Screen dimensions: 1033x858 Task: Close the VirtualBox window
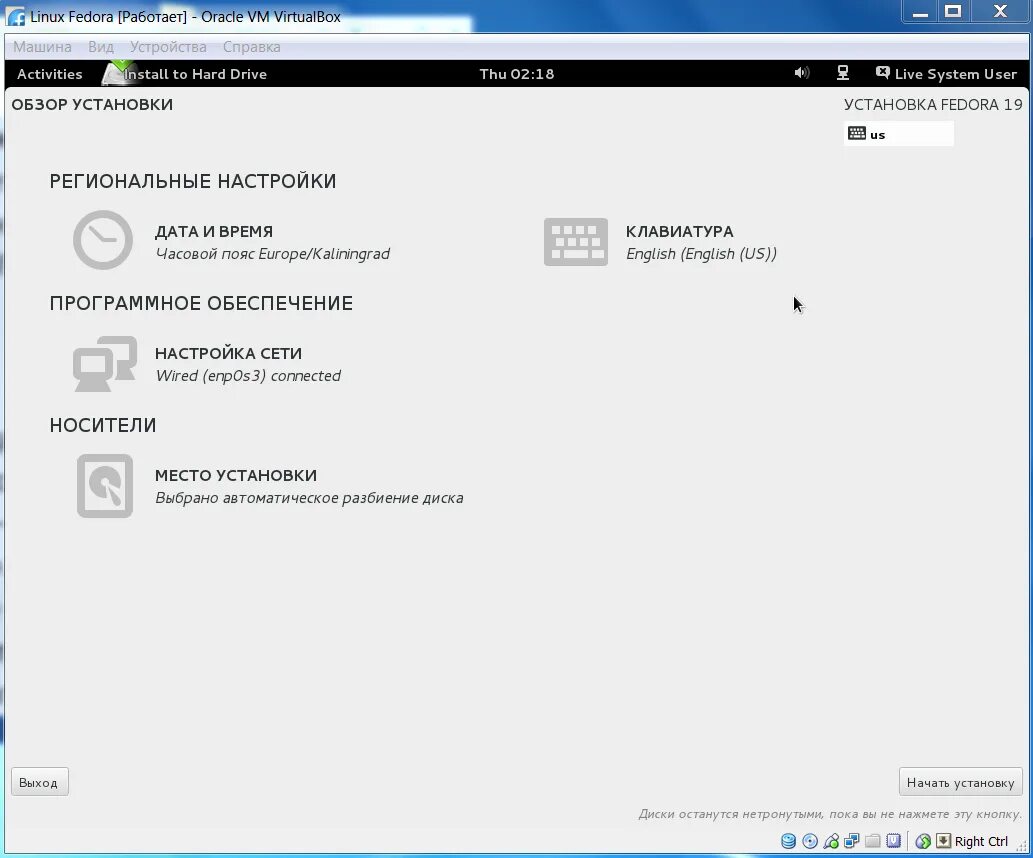click(x=1000, y=12)
